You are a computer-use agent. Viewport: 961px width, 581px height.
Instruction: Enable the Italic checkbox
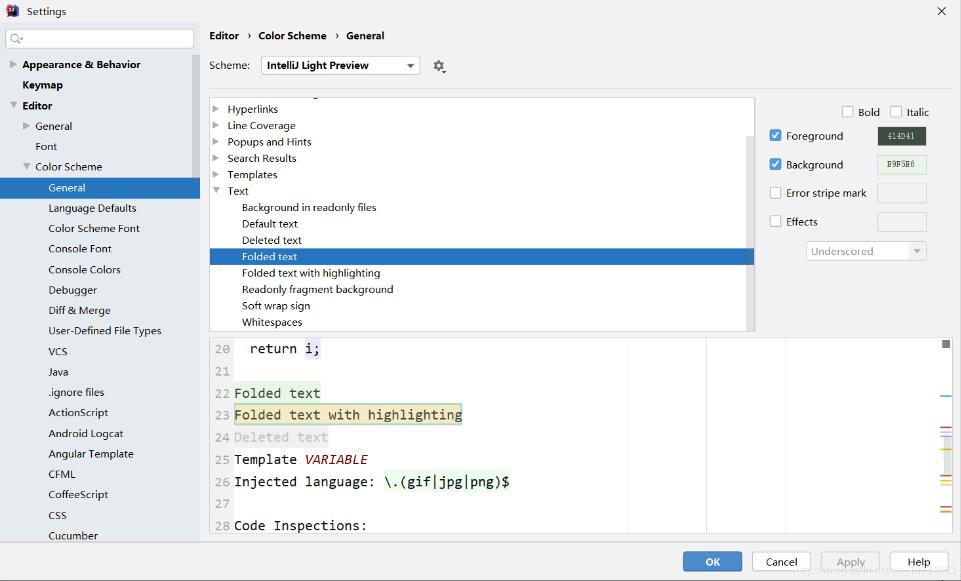click(x=896, y=112)
